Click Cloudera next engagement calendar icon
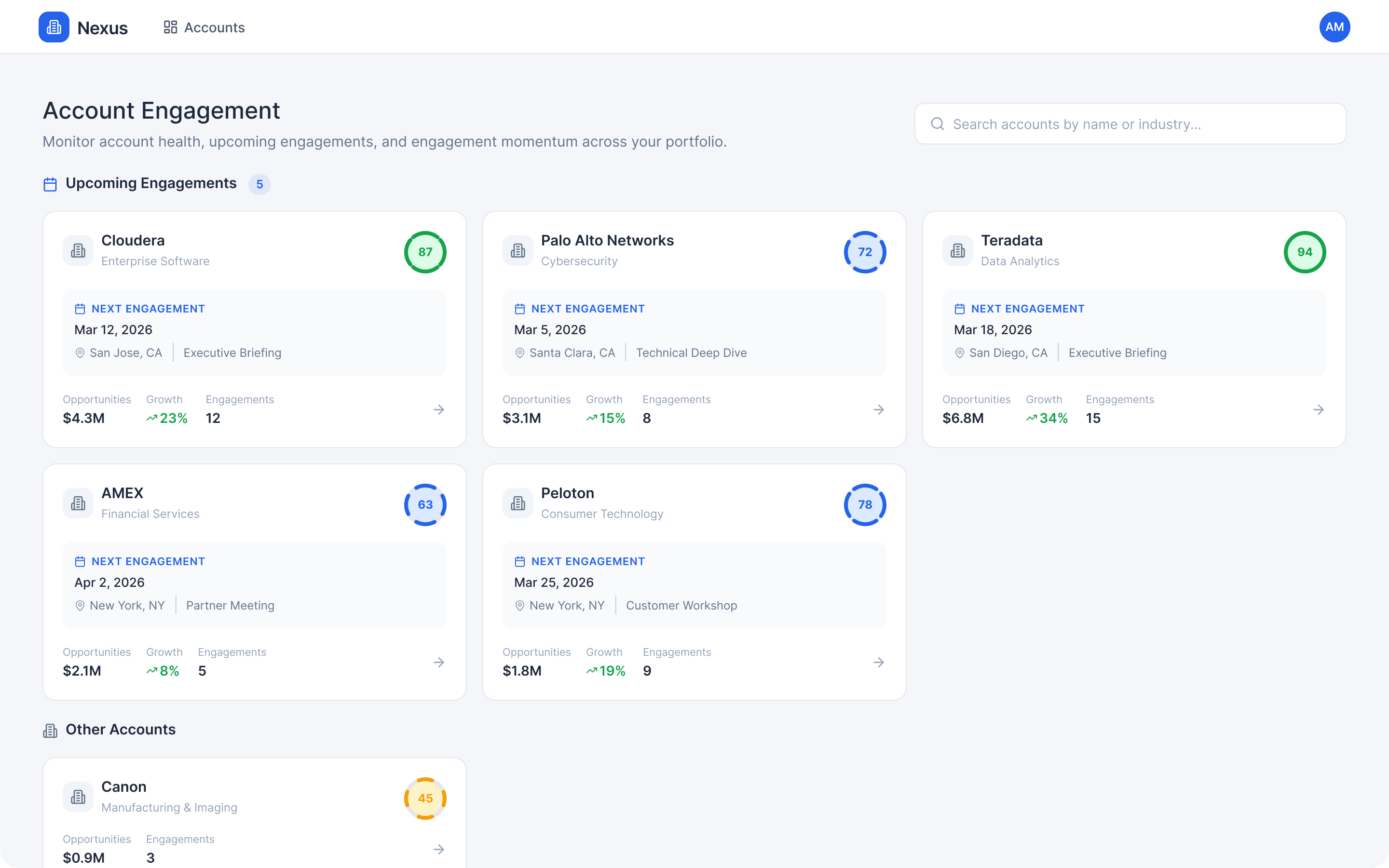 pyautogui.click(x=80, y=309)
